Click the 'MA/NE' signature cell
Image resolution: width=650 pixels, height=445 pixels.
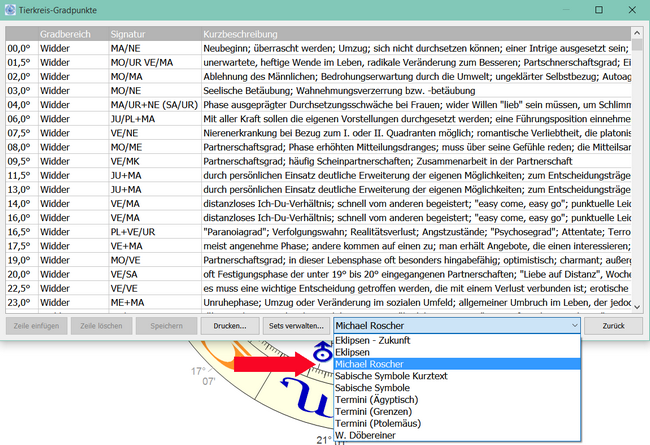click(155, 49)
